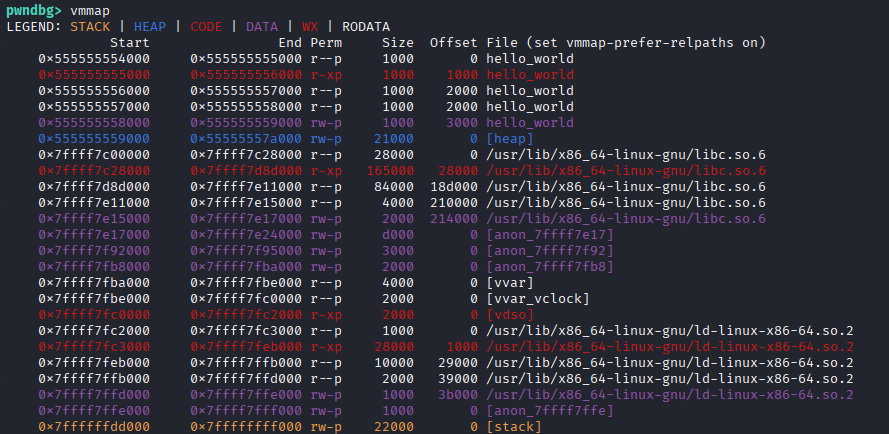Click the r-xp permission on vdso row
889x434 pixels.
tap(326, 314)
